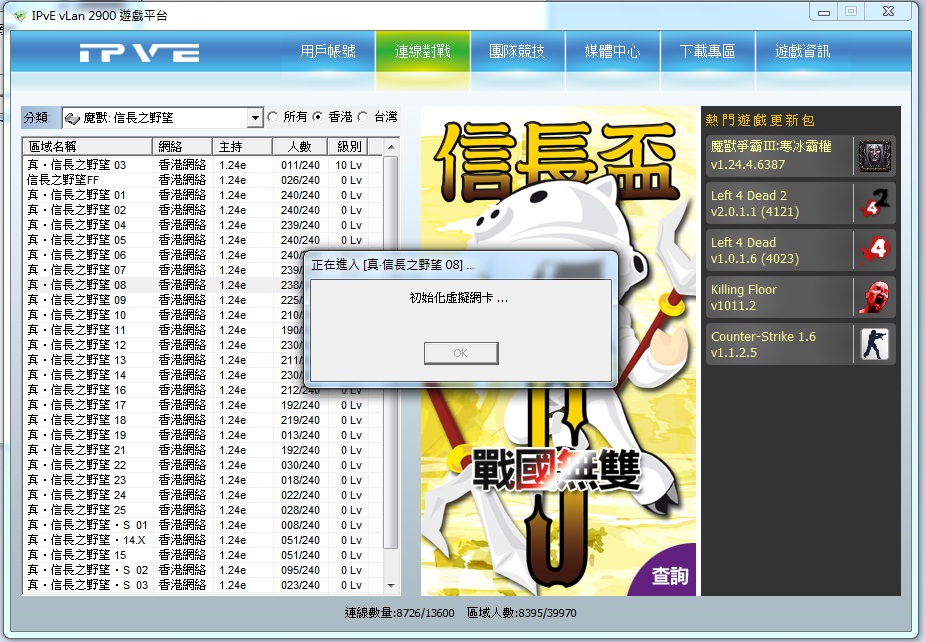Click the Killing Floor face icon
The image size is (926, 642).
[x=874, y=297]
